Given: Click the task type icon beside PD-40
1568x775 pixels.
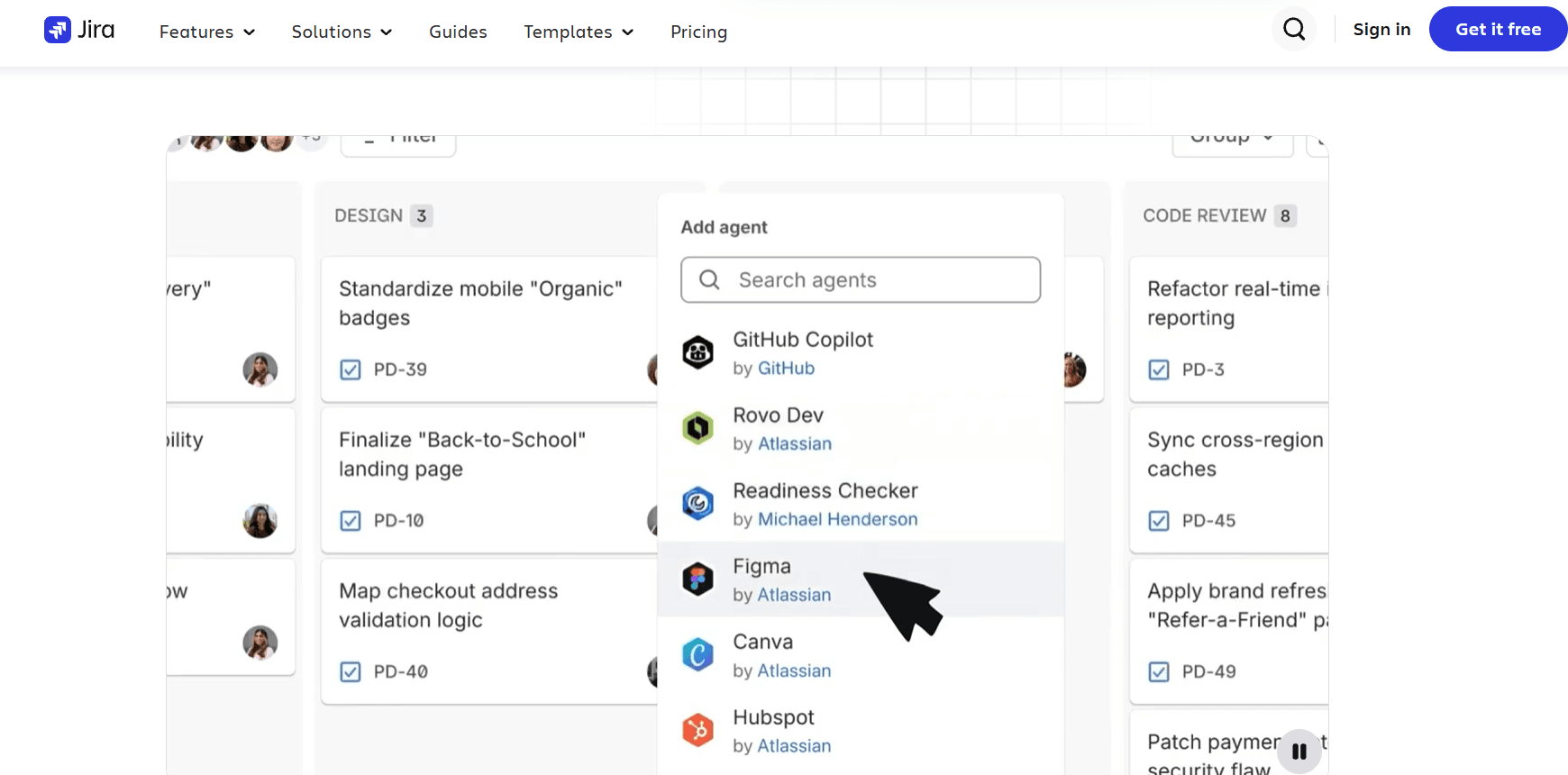Looking at the screenshot, I should pyautogui.click(x=351, y=672).
